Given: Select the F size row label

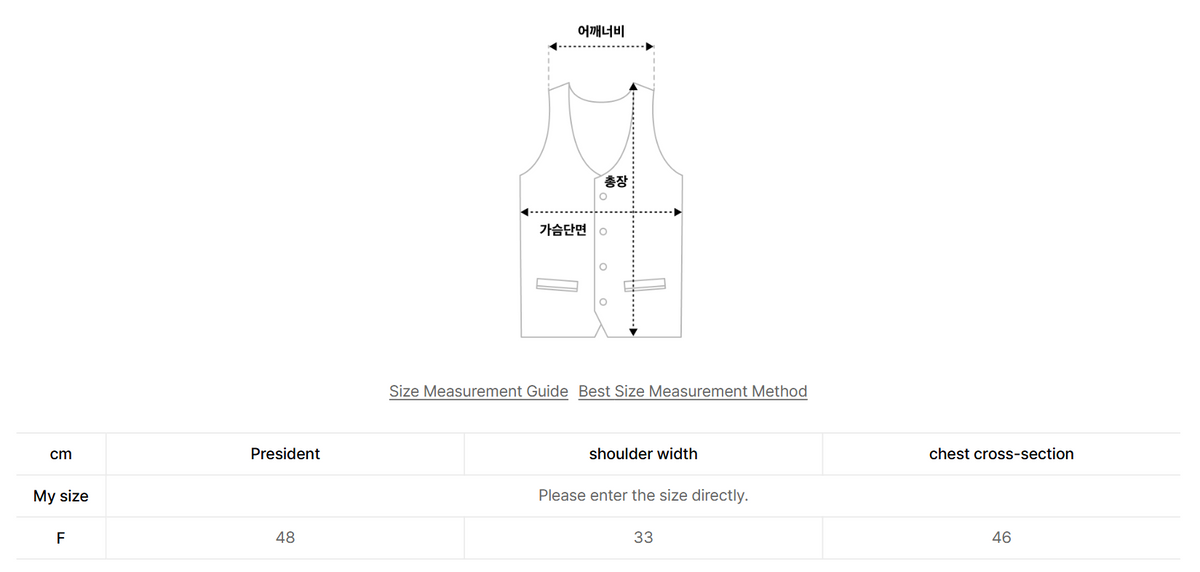Looking at the screenshot, I should pos(61,537).
